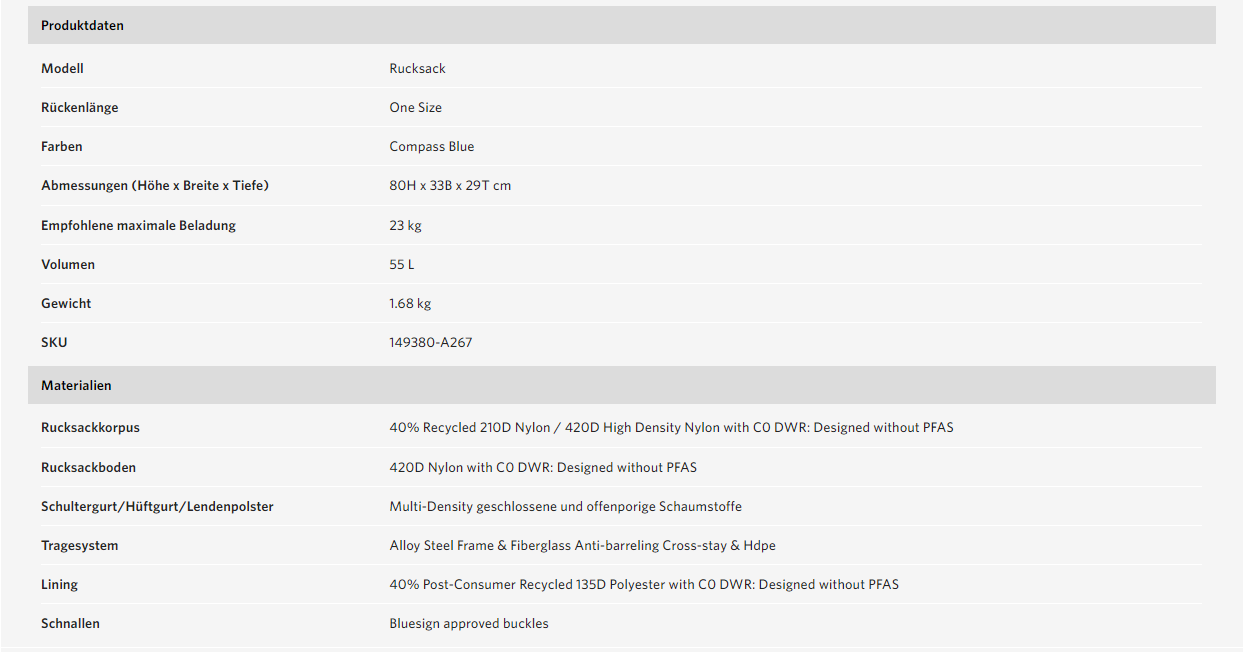Click the Rucksack model value

click(x=417, y=68)
